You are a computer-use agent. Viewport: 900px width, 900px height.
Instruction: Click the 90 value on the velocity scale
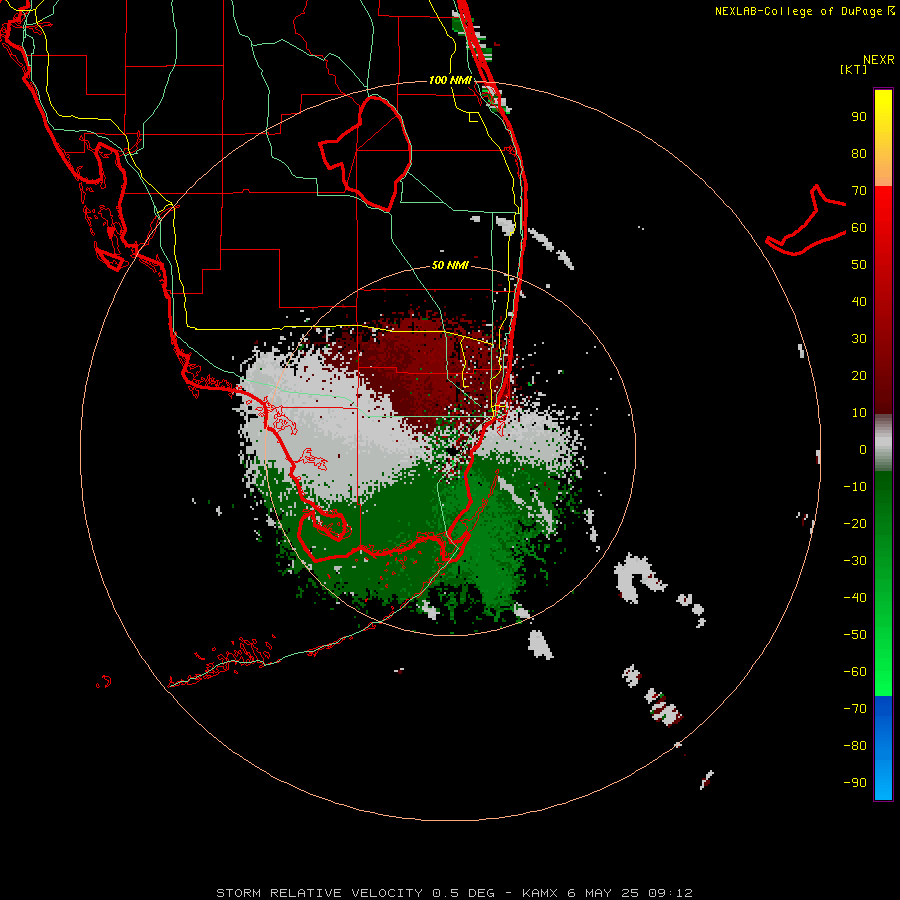859,117
